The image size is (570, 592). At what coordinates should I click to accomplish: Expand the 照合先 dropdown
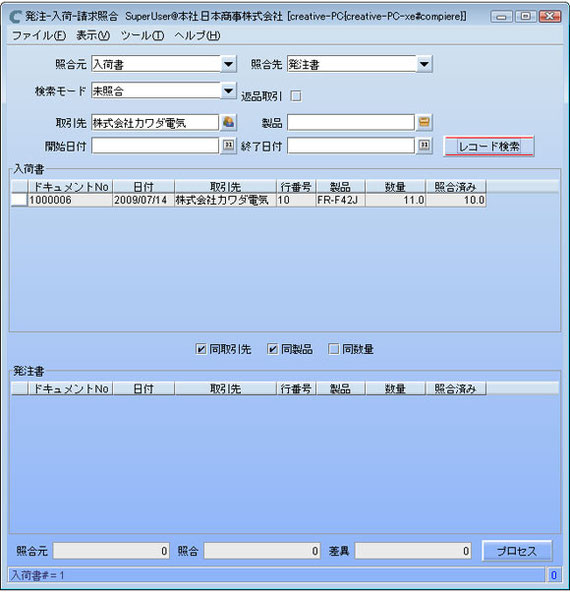pyautogui.click(x=424, y=64)
